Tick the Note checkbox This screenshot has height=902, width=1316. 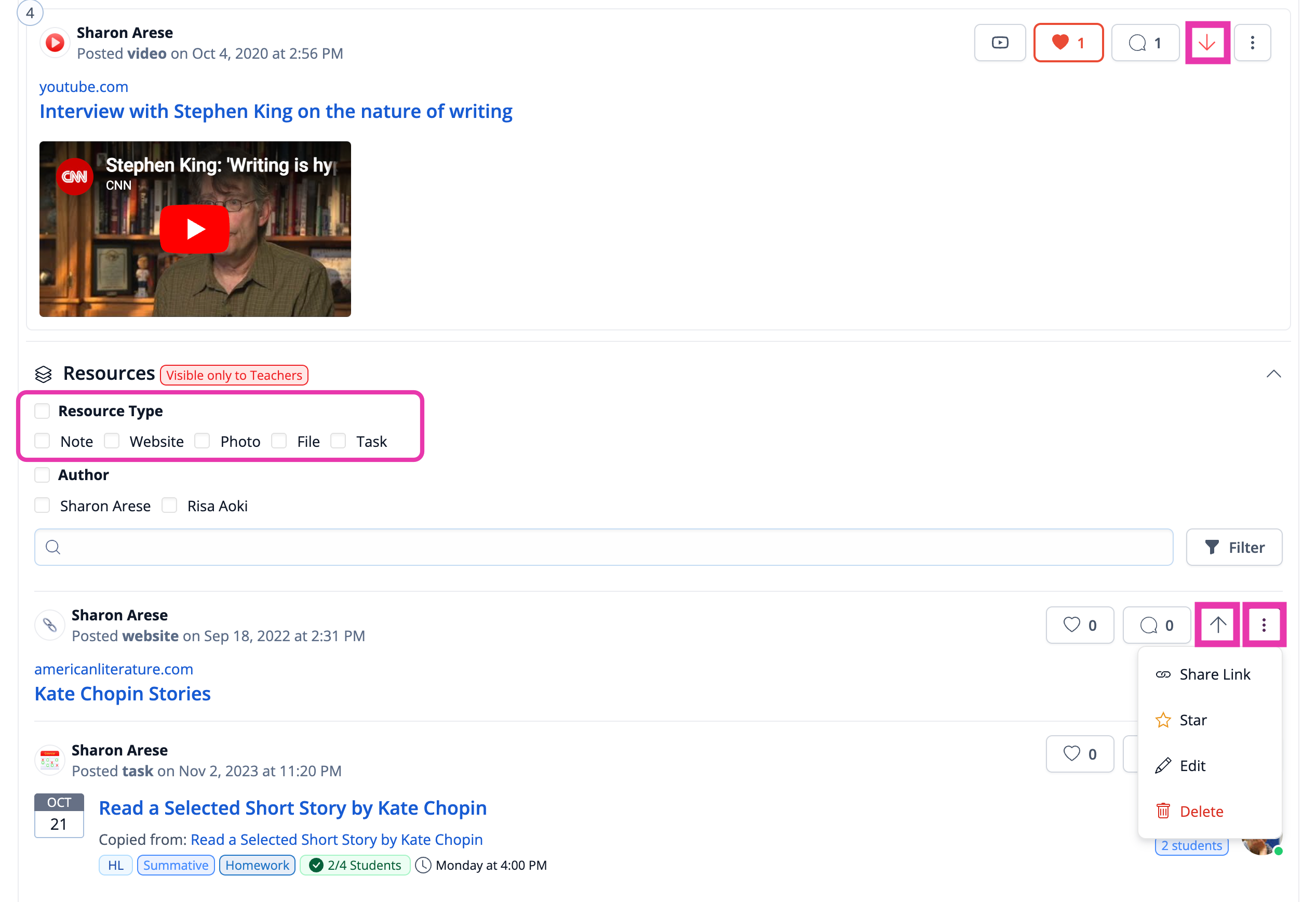pyautogui.click(x=43, y=441)
